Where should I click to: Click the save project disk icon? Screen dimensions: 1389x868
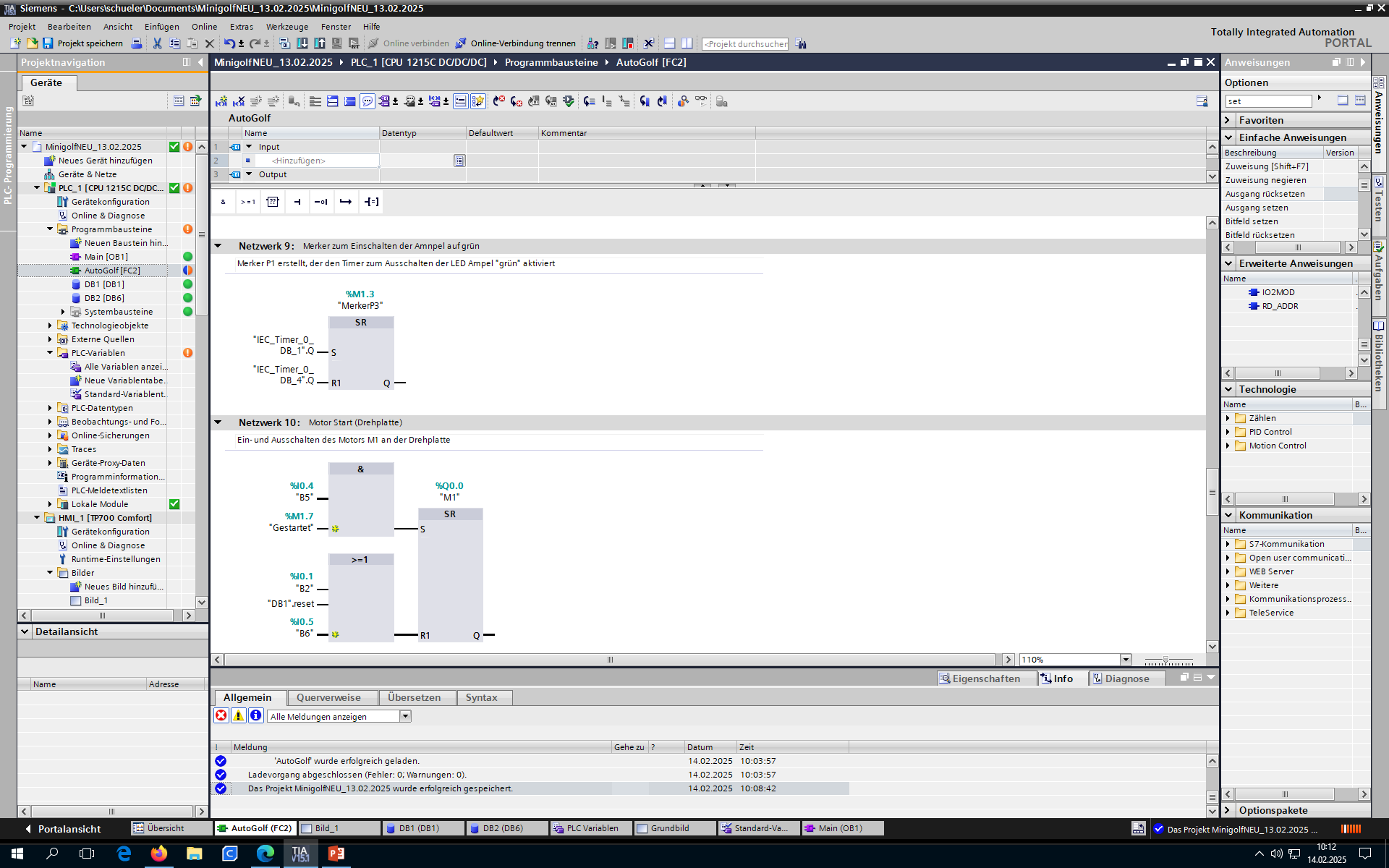48,43
